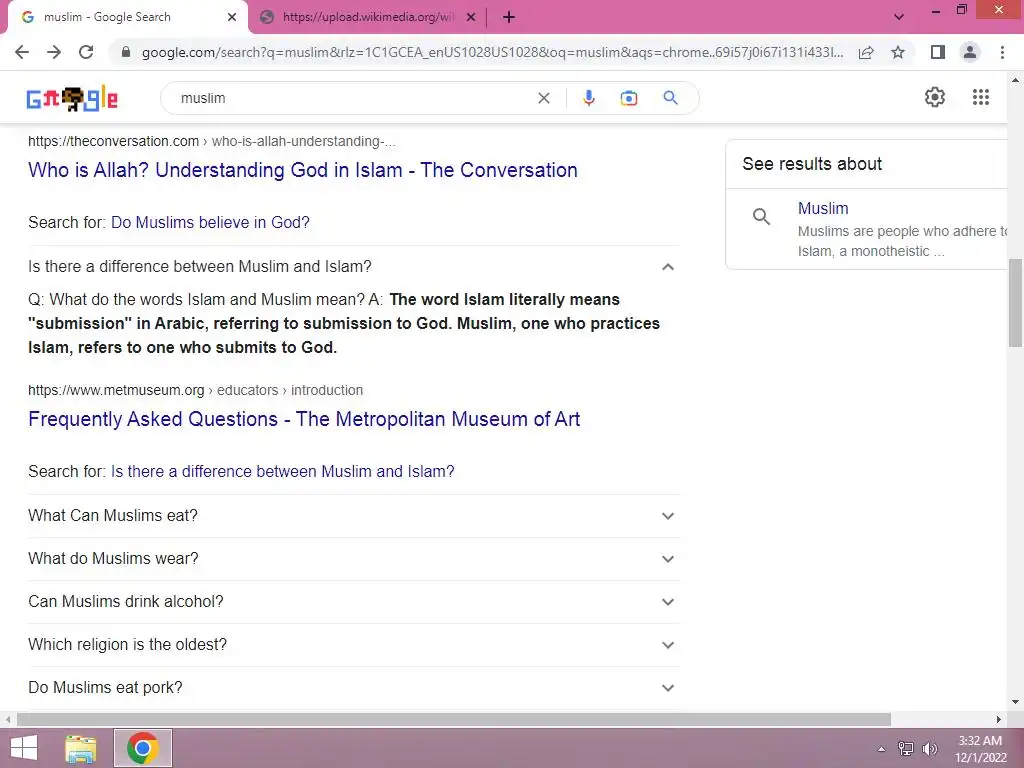This screenshot has width=1024, height=768.
Task: Go back with the browser back arrow
Action: [x=22, y=52]
